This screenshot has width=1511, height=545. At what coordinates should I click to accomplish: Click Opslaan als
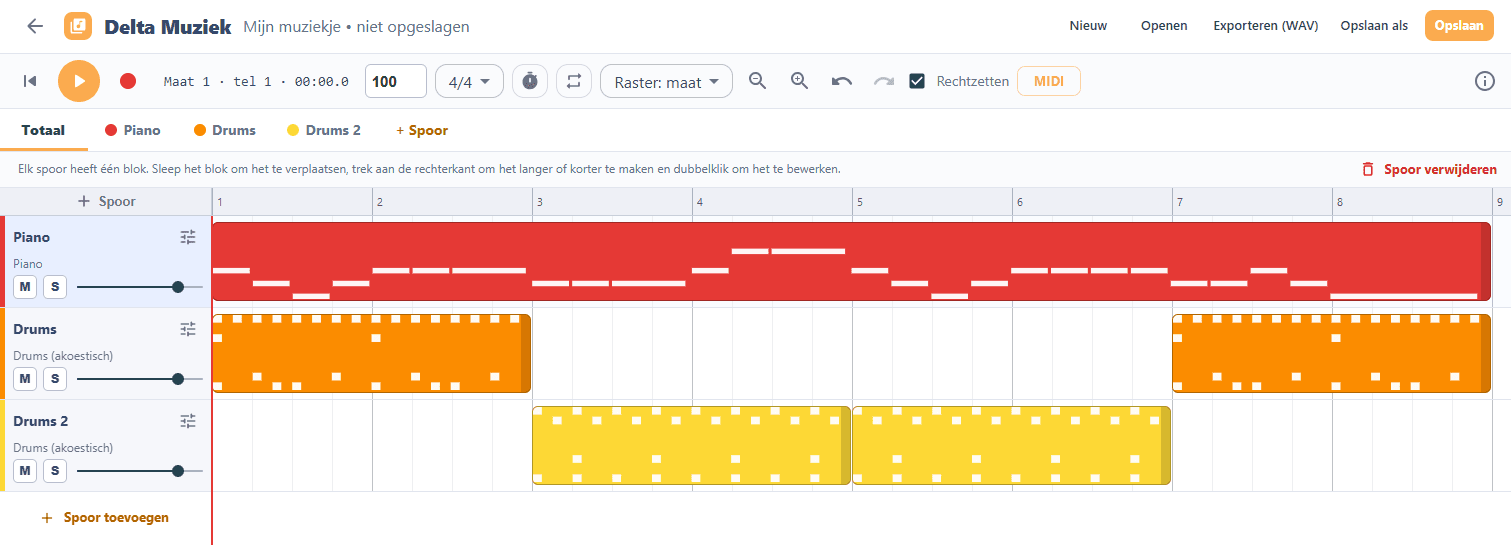point(1374,26)
